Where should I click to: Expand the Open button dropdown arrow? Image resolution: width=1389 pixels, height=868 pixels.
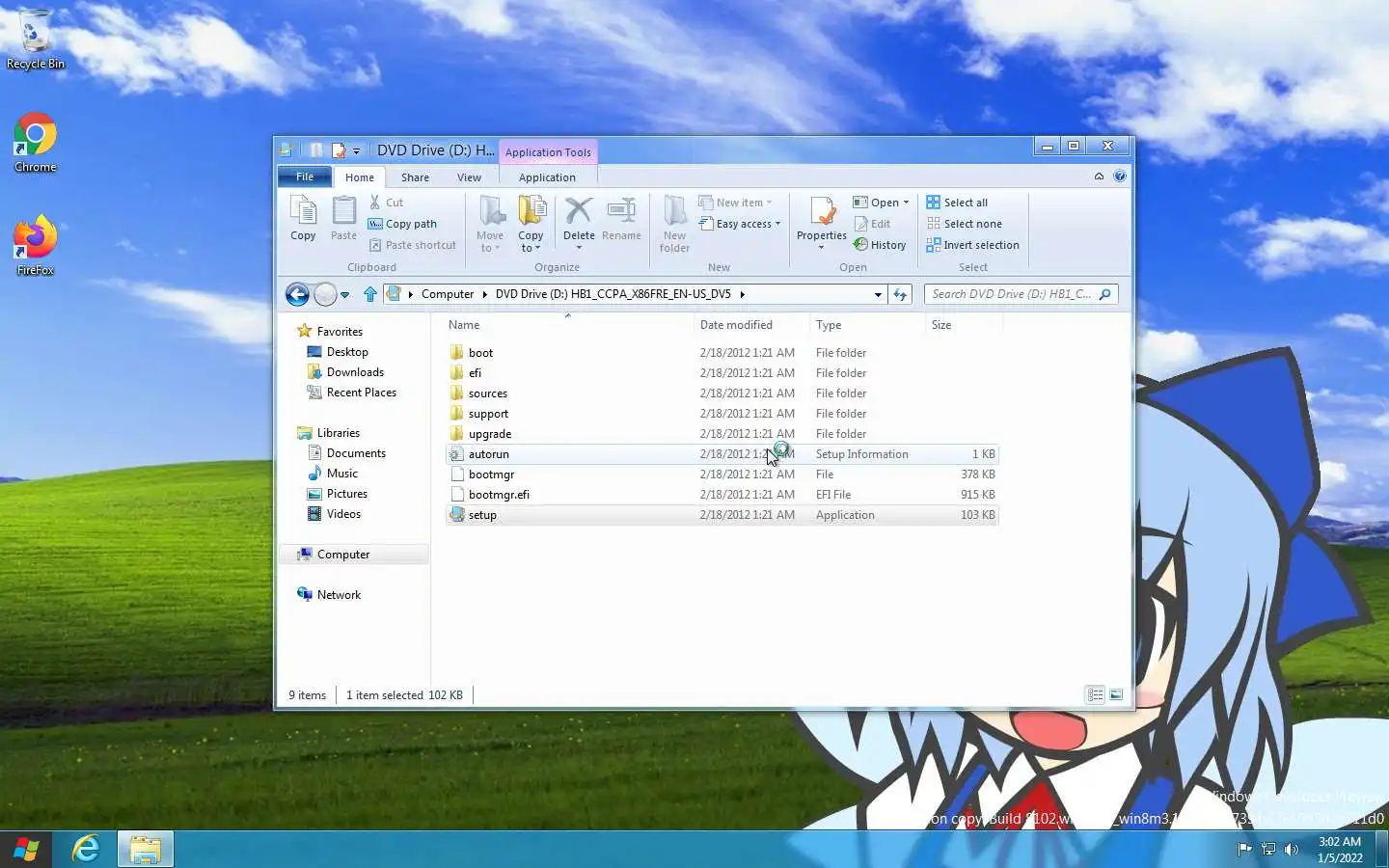tap(906, 203)
